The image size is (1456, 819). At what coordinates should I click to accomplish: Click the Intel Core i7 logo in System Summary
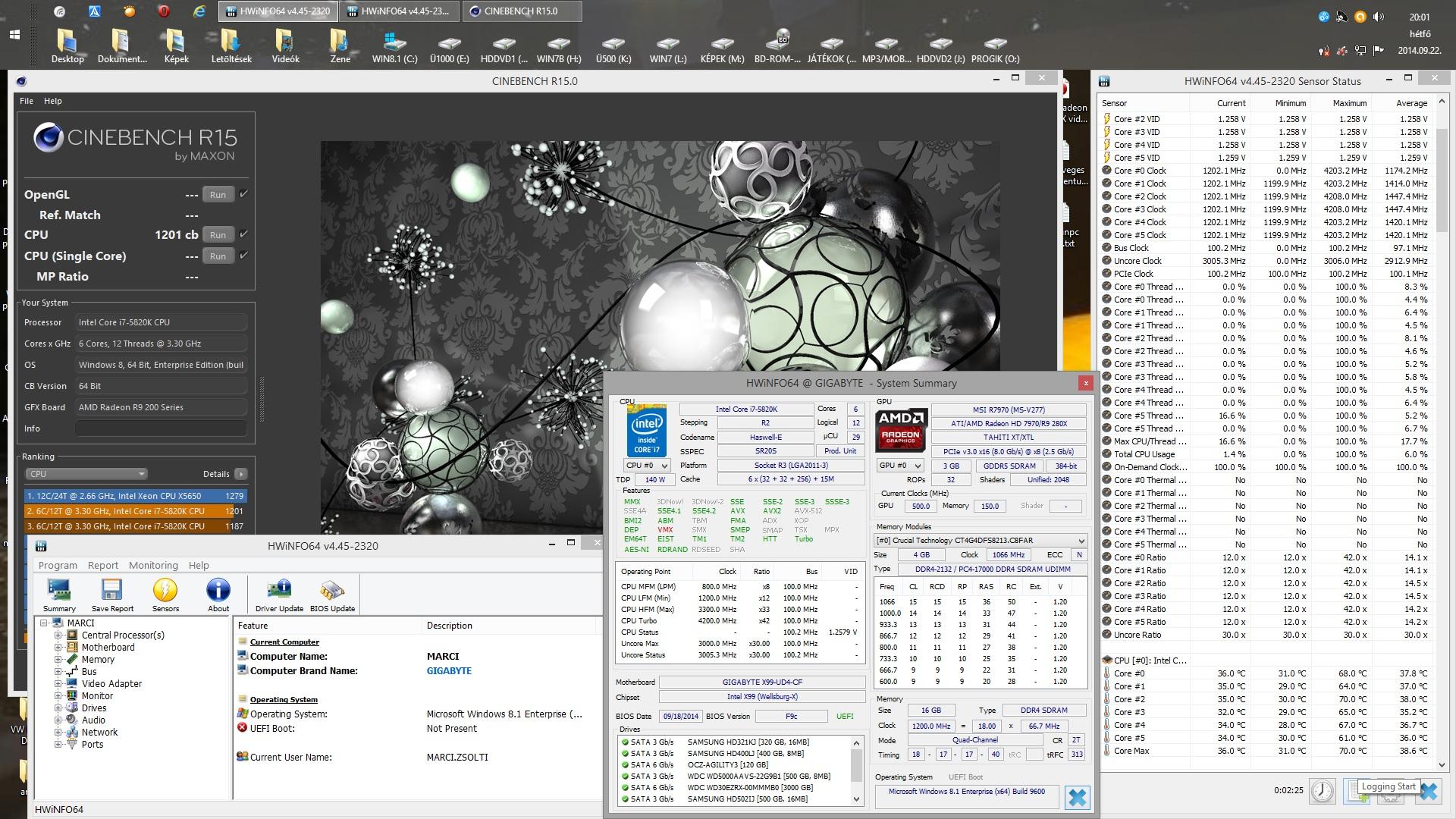point(646,430)
